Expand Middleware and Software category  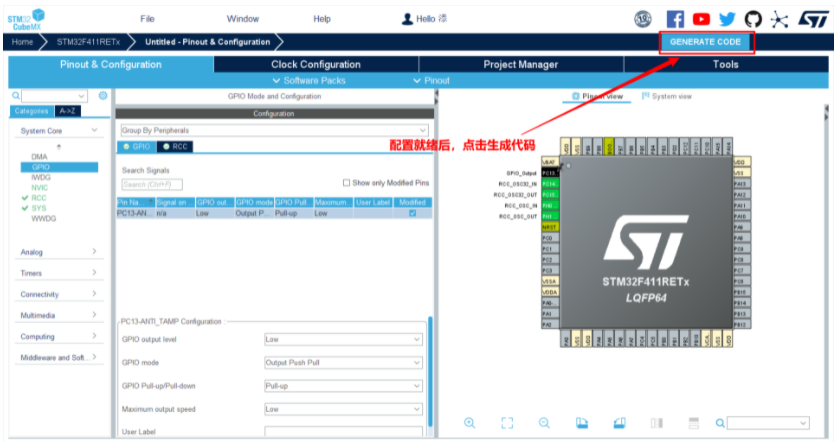pos(94,357)
